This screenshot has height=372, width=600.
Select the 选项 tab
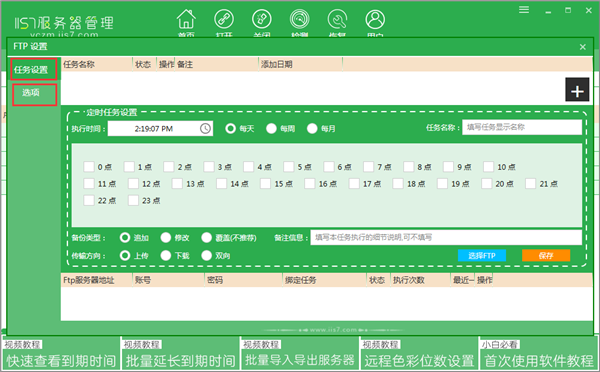[34, 95]
